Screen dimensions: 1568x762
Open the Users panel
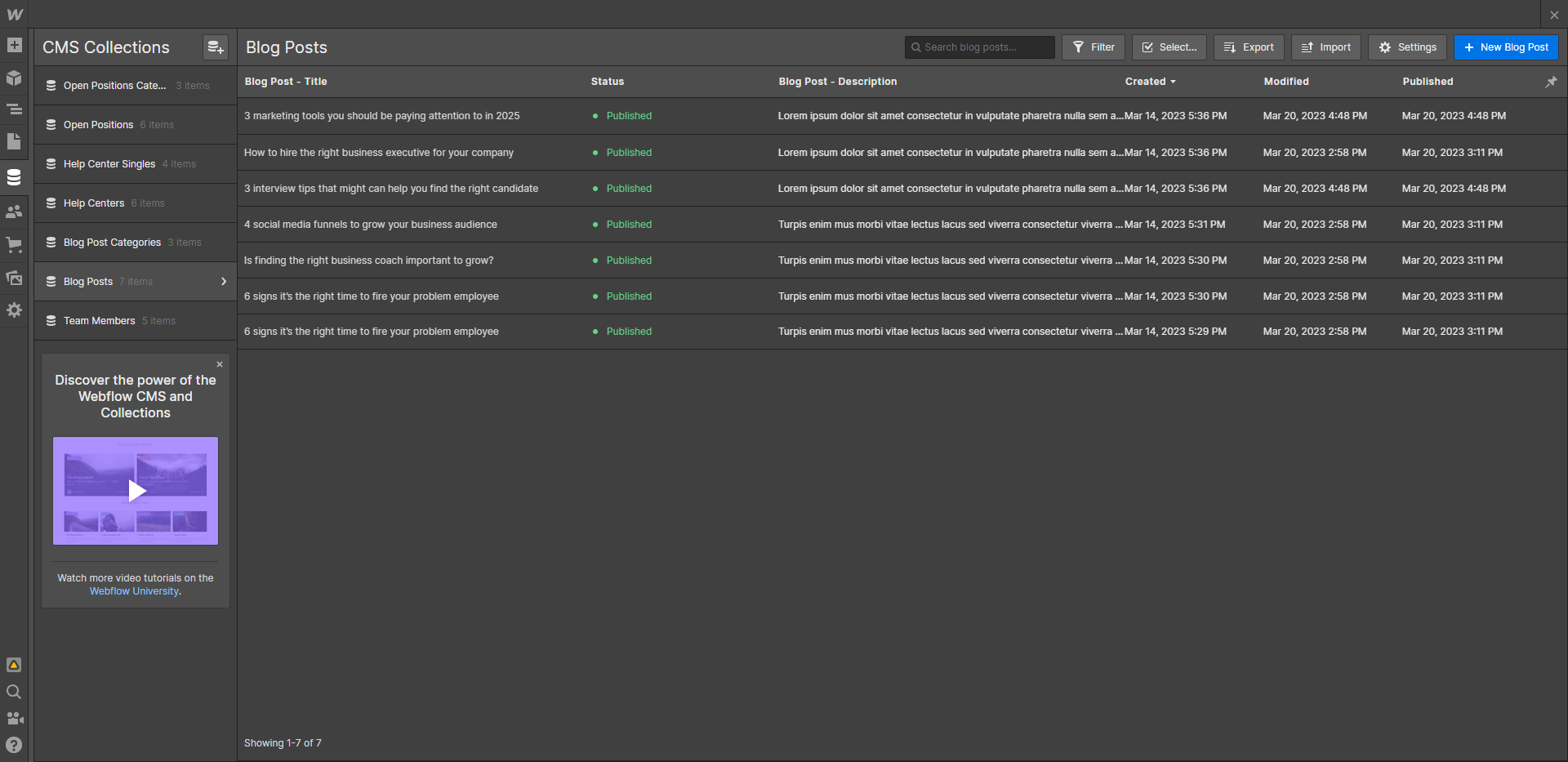point(14,211)
